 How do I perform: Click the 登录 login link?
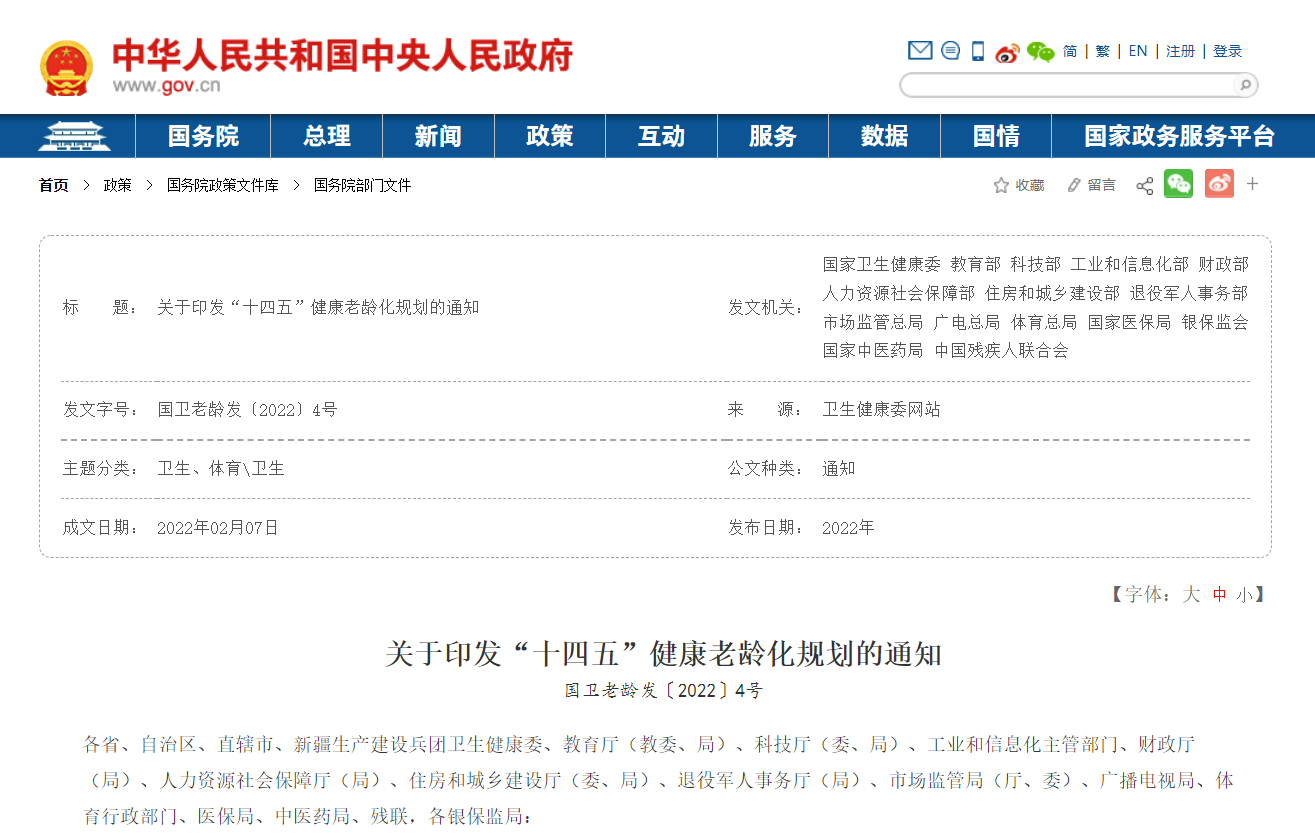pyautogui.click(x=1227, y=51)
